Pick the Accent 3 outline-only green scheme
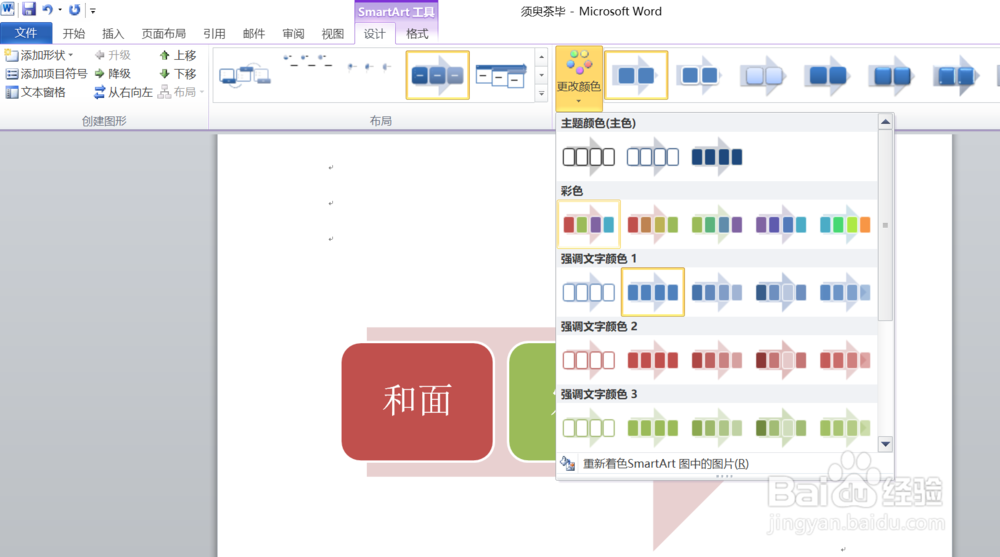 589,427
